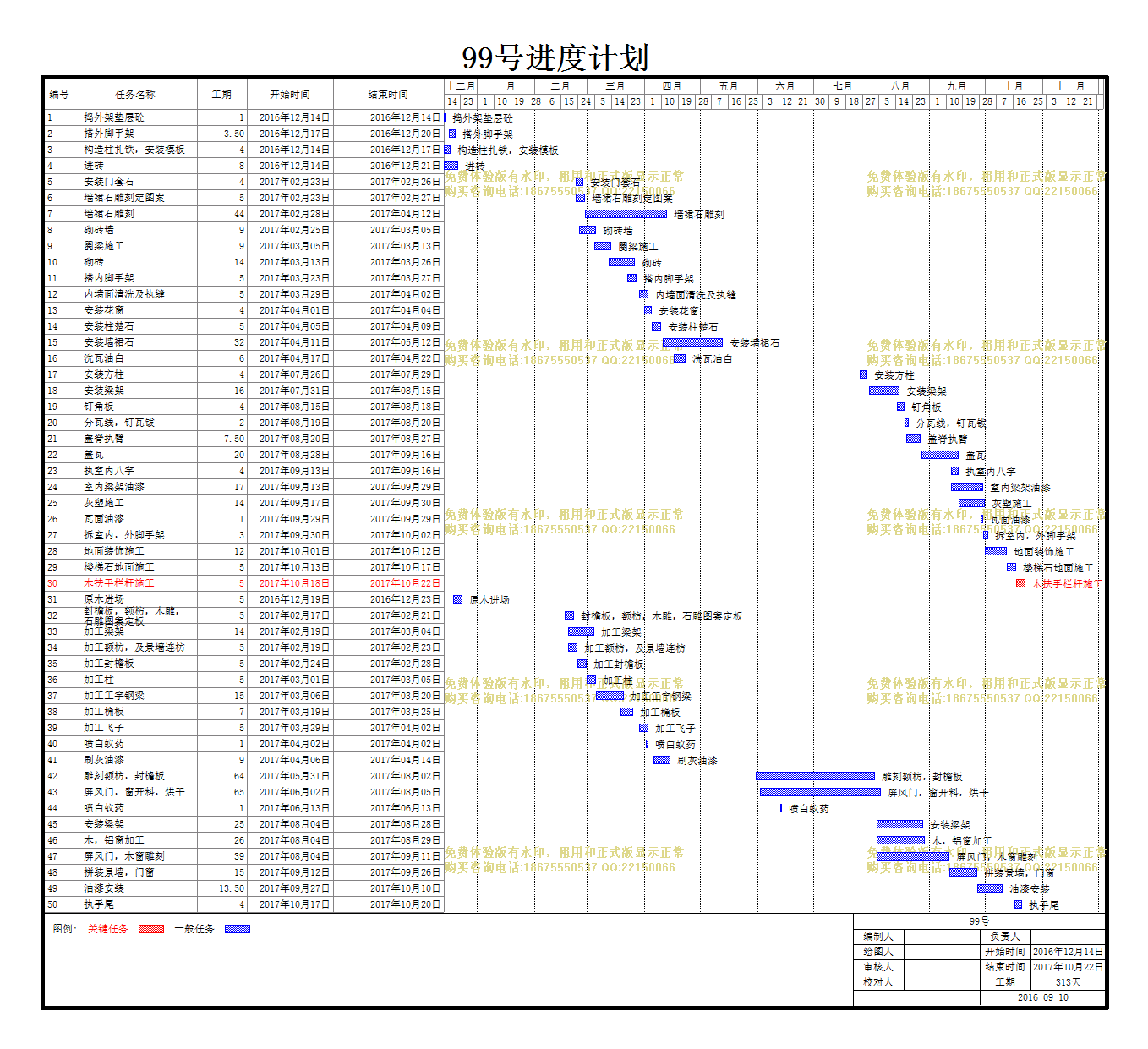Select task name 内墙面清洗及执缝
Screen dimensions: 1148x1049
tap(124, 294)
